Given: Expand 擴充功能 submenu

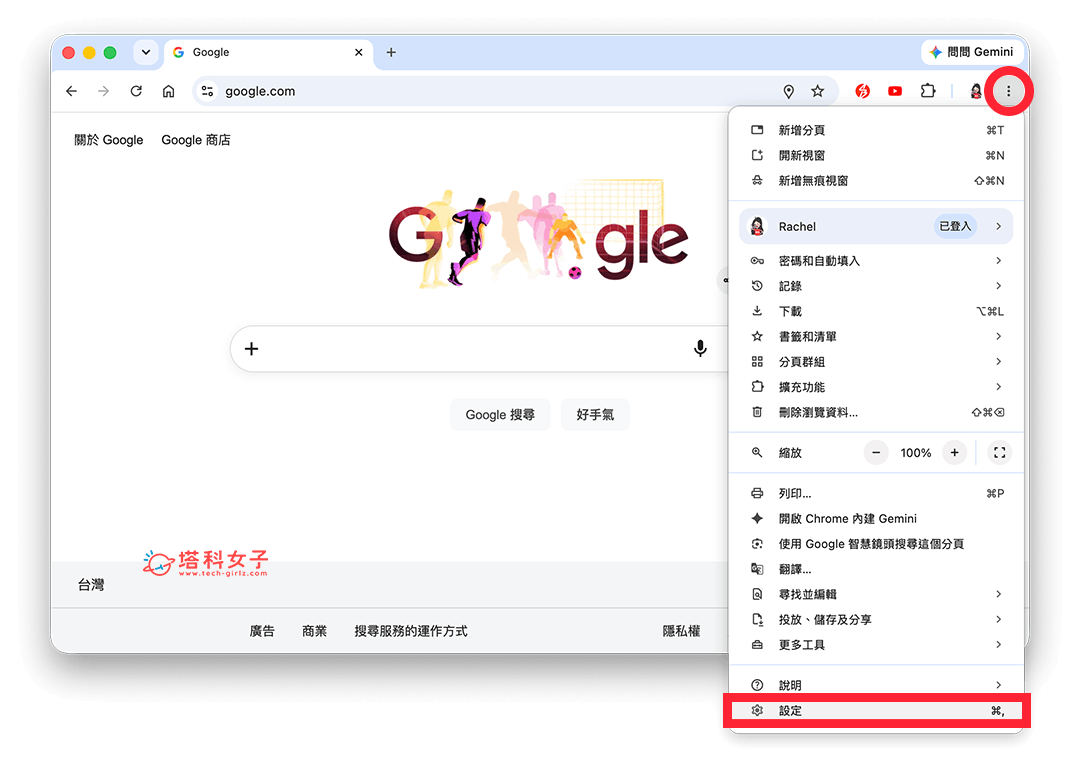Looking at the screenshot, I should pos(876,387).
